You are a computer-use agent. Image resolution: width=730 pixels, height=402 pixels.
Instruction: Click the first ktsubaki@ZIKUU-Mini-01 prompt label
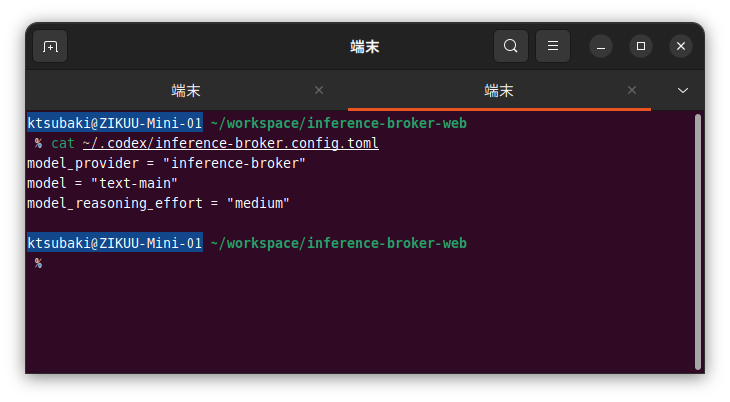point(115,123)
